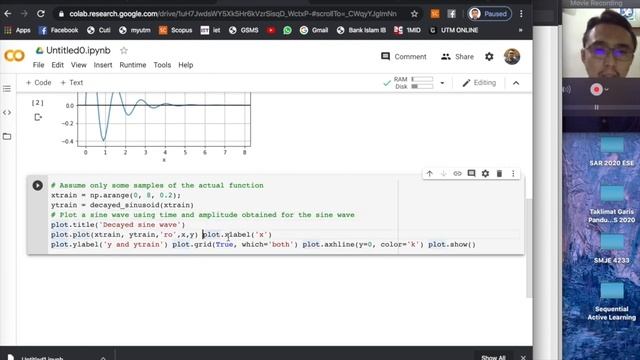Open code snippets sidebar panel
Image resolution: width=640 pixels, height=360 pixels.
[x=7, y=112]
